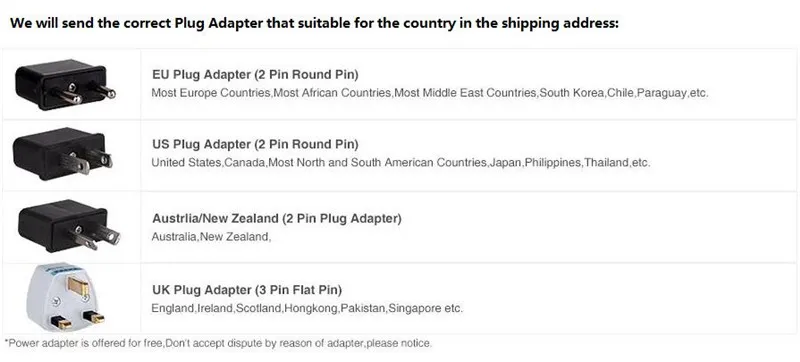Click the word Philippines in US row

[x=553, y=163]
